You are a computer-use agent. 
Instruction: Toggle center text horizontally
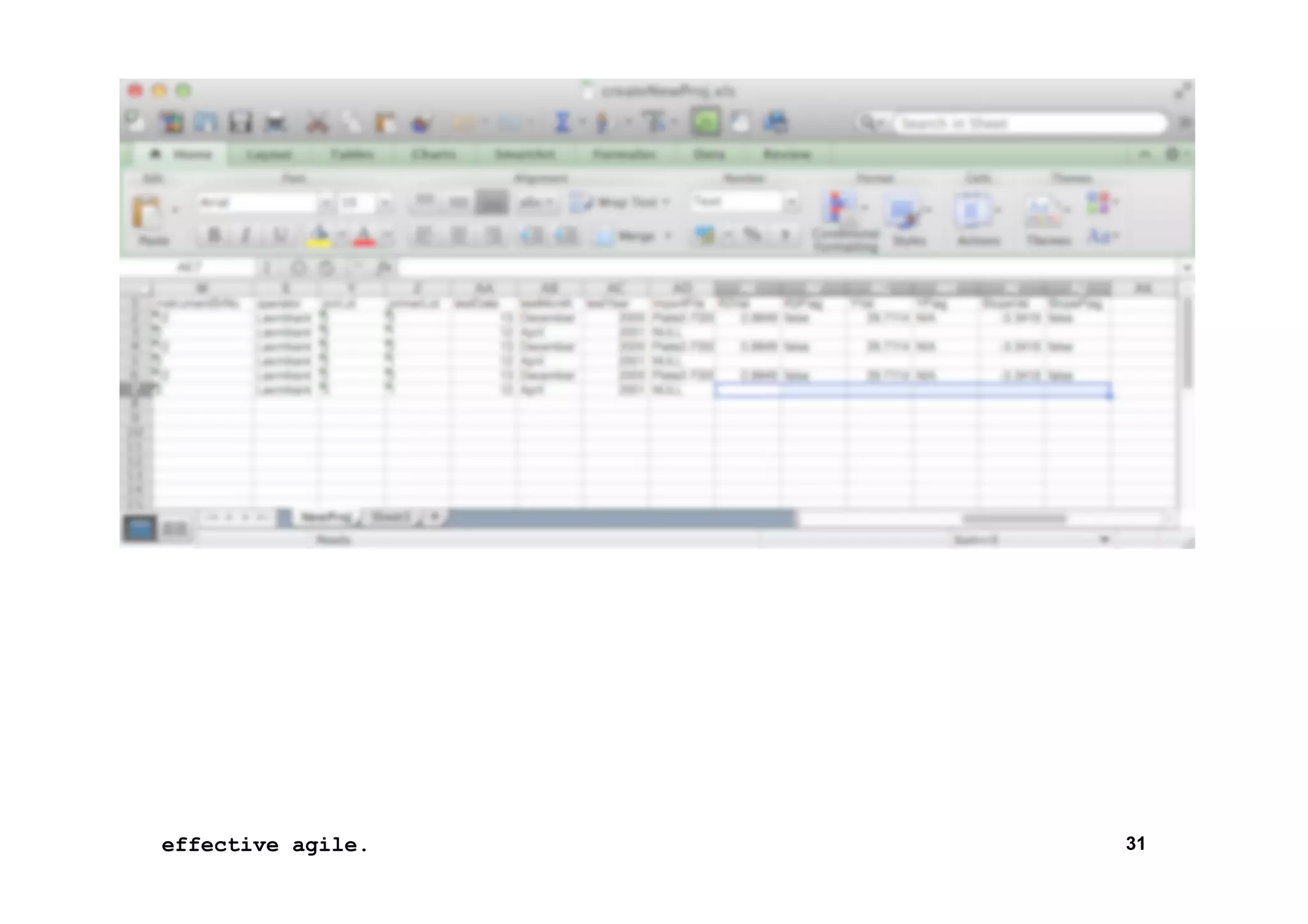click(459, 236)
